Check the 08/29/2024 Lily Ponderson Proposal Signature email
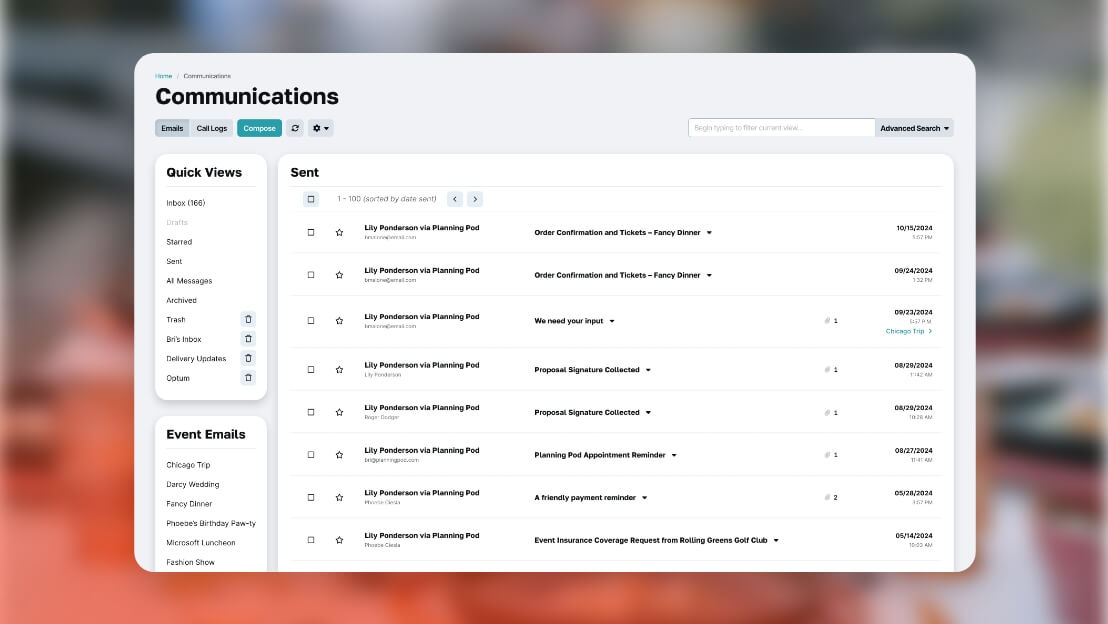Viewport: 1108px width, 624px height. click(x=311, y=370)
